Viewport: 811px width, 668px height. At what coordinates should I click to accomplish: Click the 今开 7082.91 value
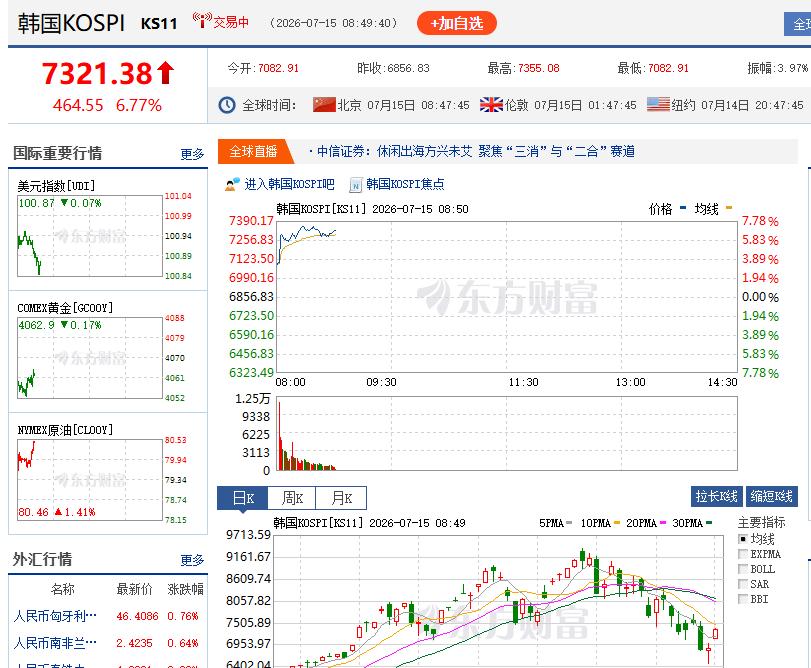coord(278,68)
